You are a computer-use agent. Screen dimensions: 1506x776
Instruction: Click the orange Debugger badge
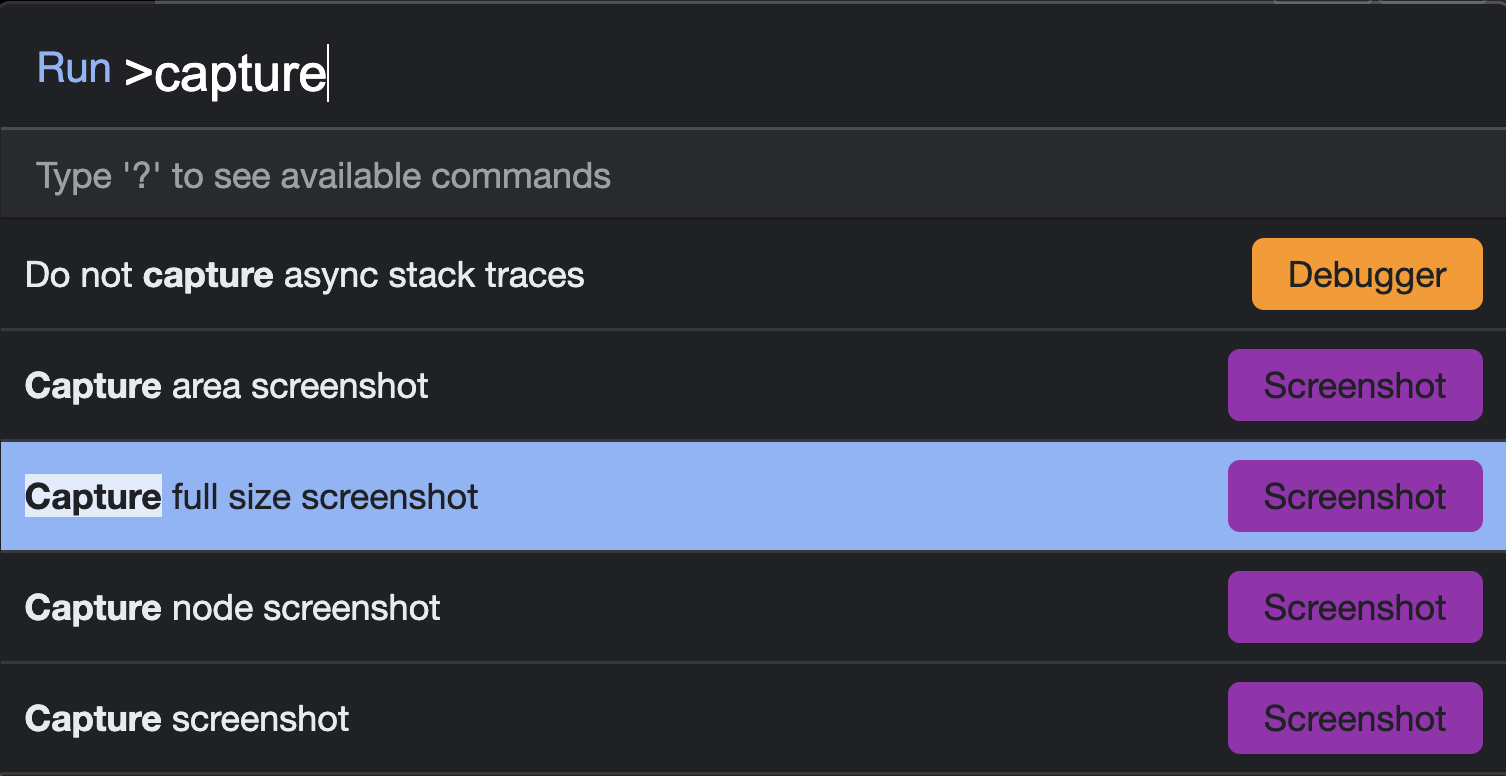[1366, 275]
